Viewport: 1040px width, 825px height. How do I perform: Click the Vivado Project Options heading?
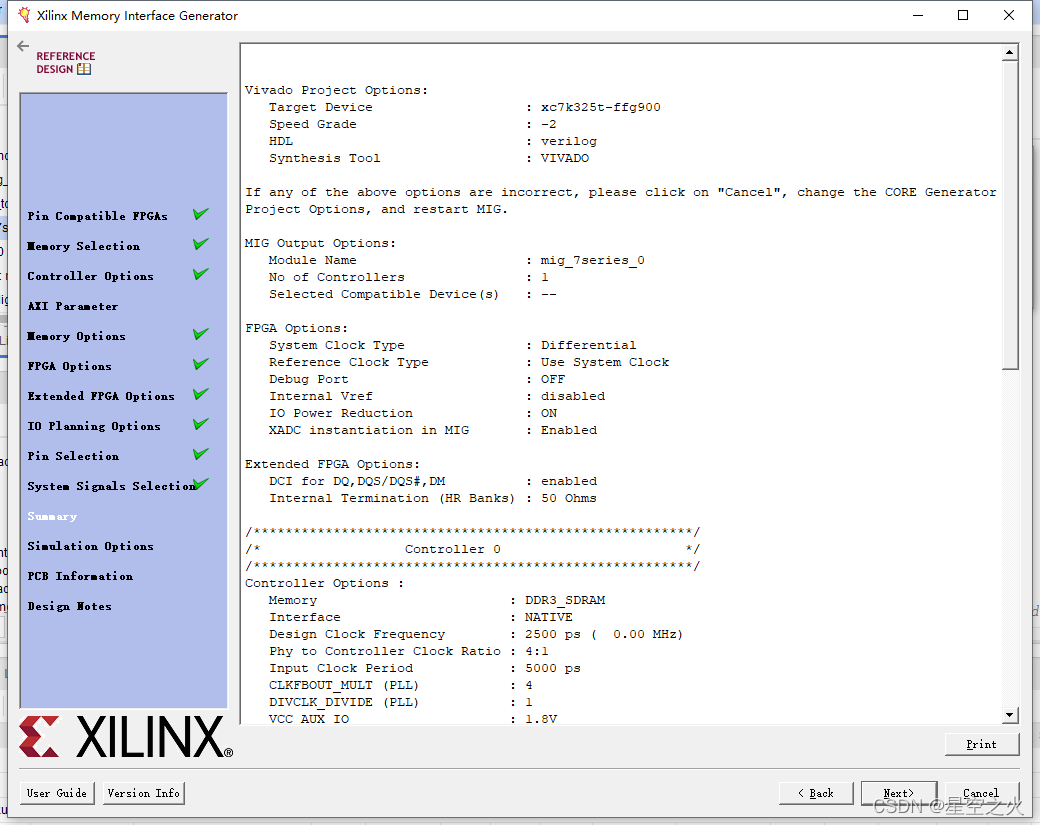[336, 90]
